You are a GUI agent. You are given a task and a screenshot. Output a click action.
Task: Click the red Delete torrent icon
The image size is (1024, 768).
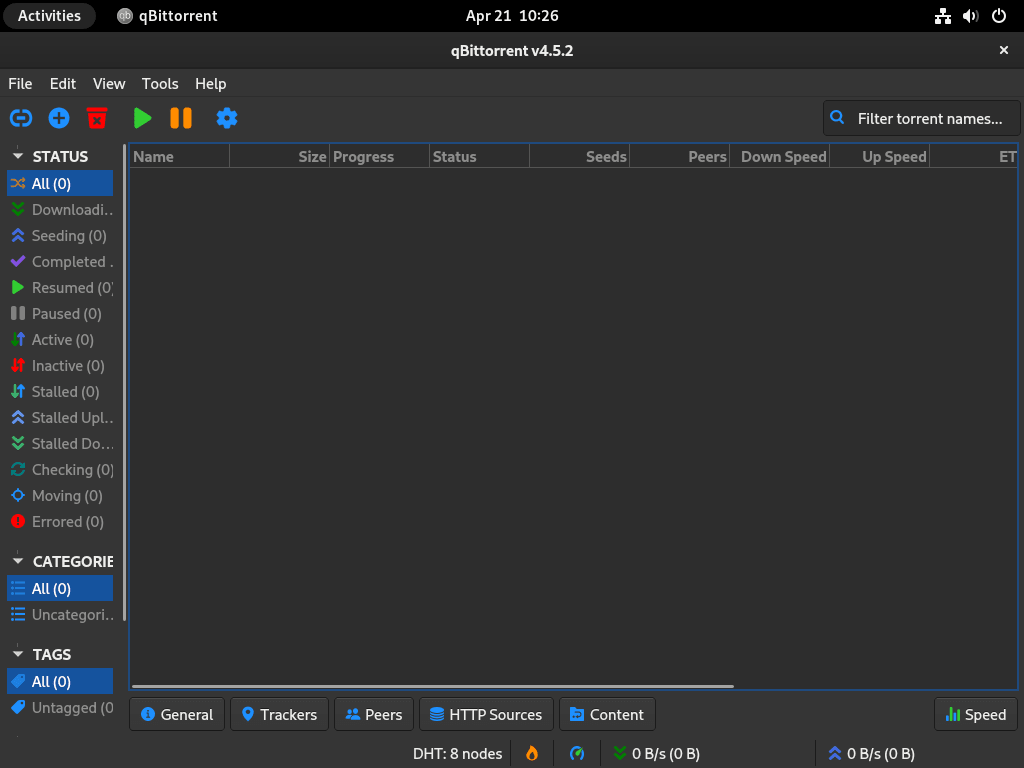[x=96, y=118]
